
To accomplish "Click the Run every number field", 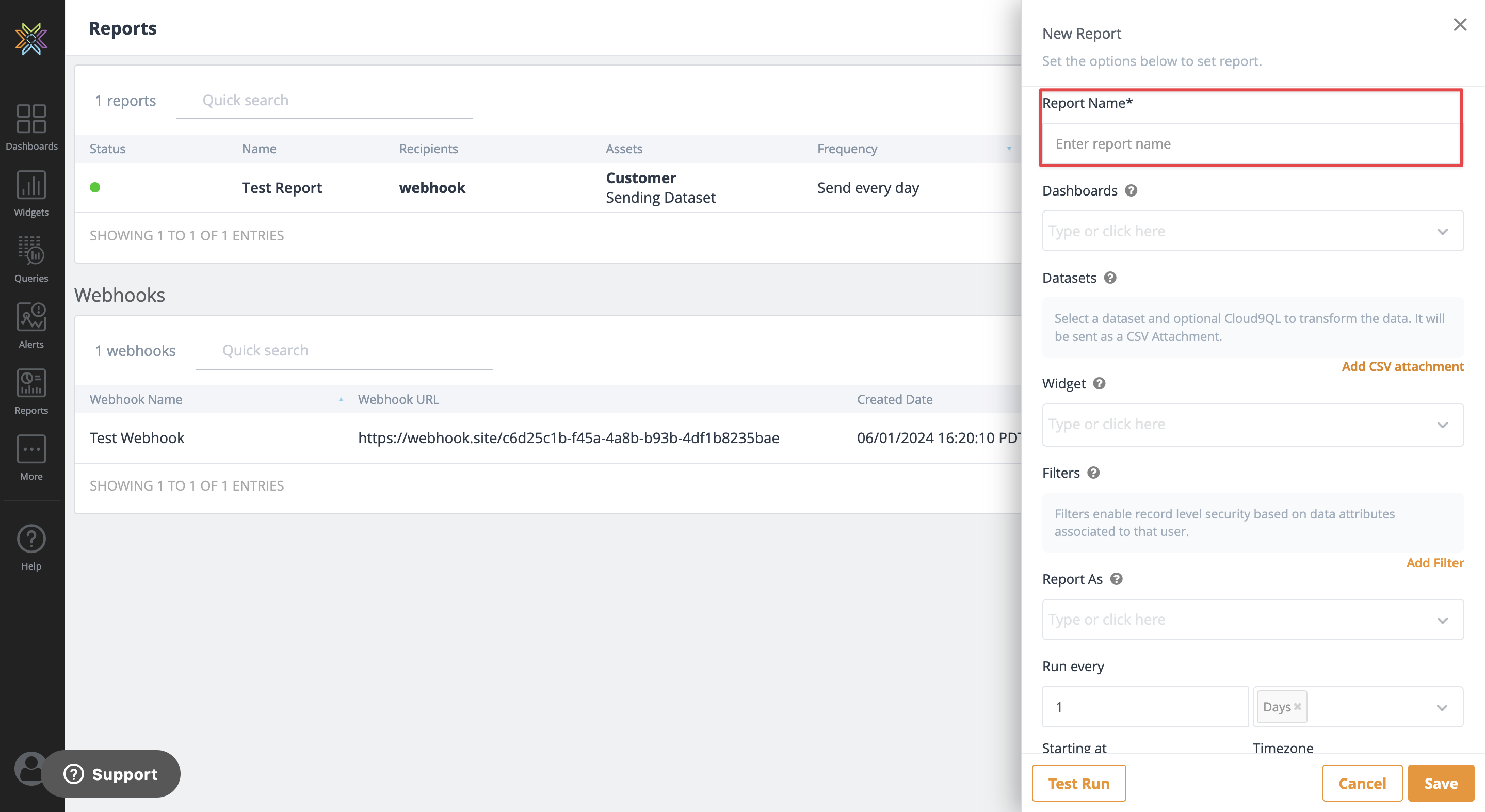I will point(1145,707).
